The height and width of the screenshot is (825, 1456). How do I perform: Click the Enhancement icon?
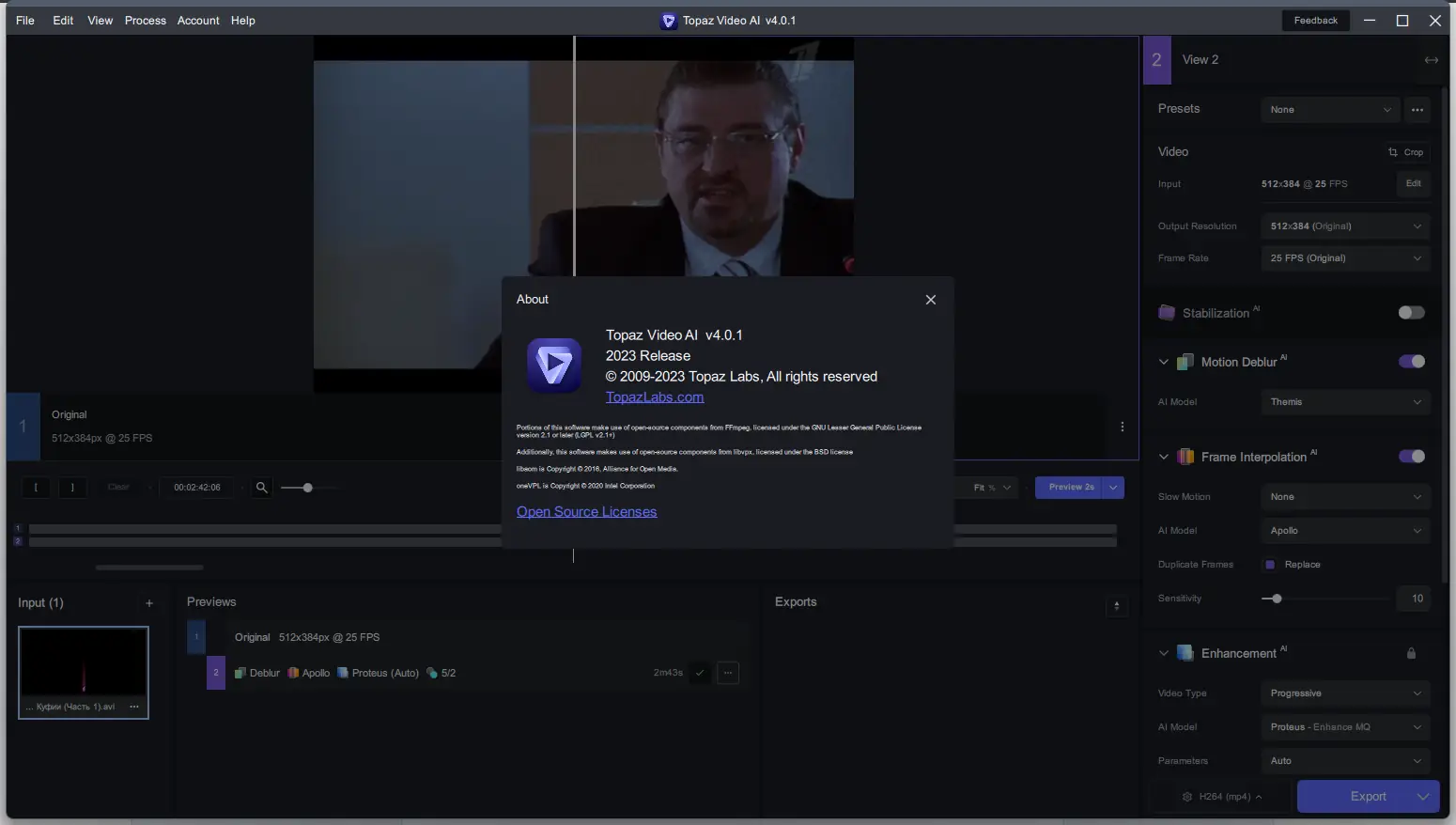click(x=1185, y=653)
